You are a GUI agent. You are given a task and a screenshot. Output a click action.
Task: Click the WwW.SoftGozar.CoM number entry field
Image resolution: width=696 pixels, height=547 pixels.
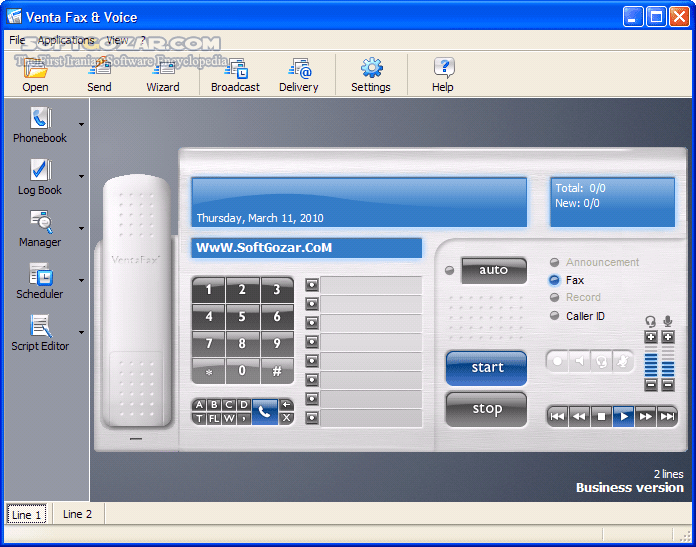tap(307, 248)
